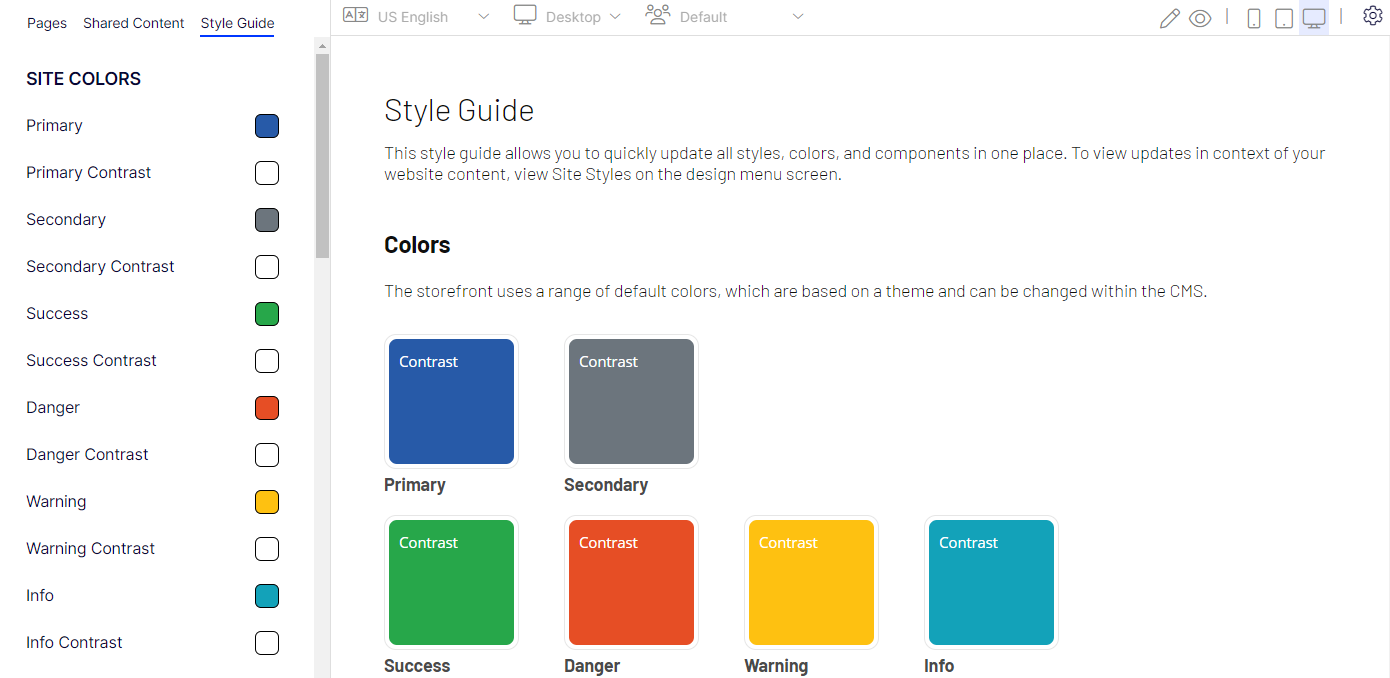Image resolution: width=1390 pixels, height=678 pixels.
Task: Click the Warning Contrast label in sidebar
Action: [91, 548]
